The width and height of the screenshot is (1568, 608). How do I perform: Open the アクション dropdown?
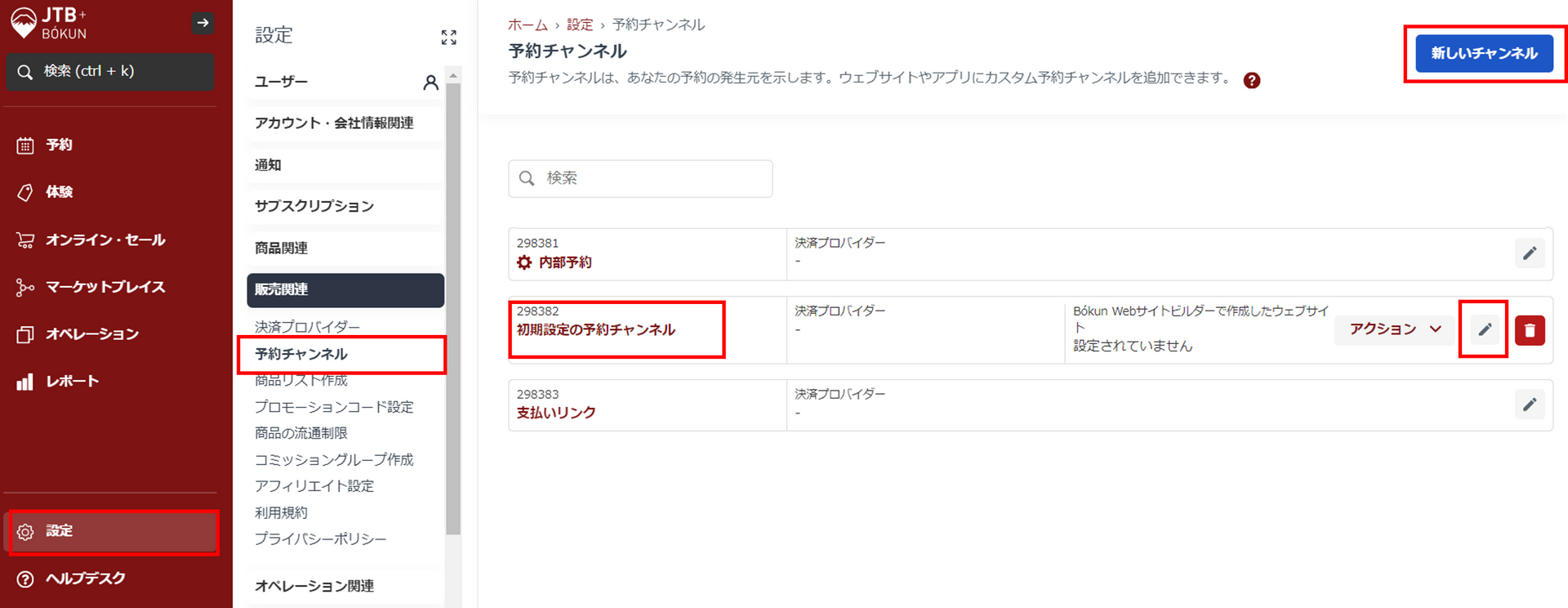pyautogui.click(x=1394, y=329)
